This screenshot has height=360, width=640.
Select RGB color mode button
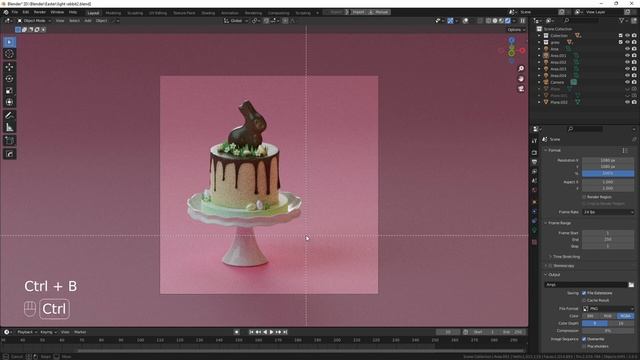tap(608, 316)
